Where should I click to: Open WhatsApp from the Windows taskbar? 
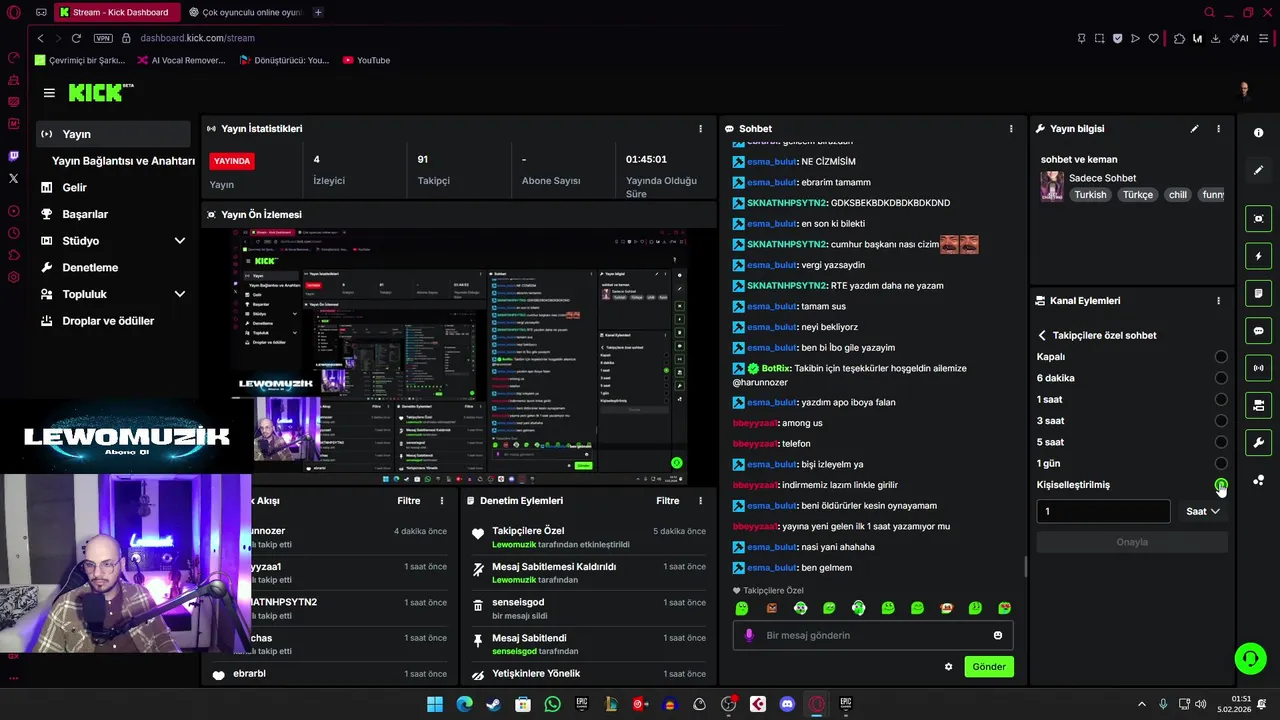pos(553,704)
